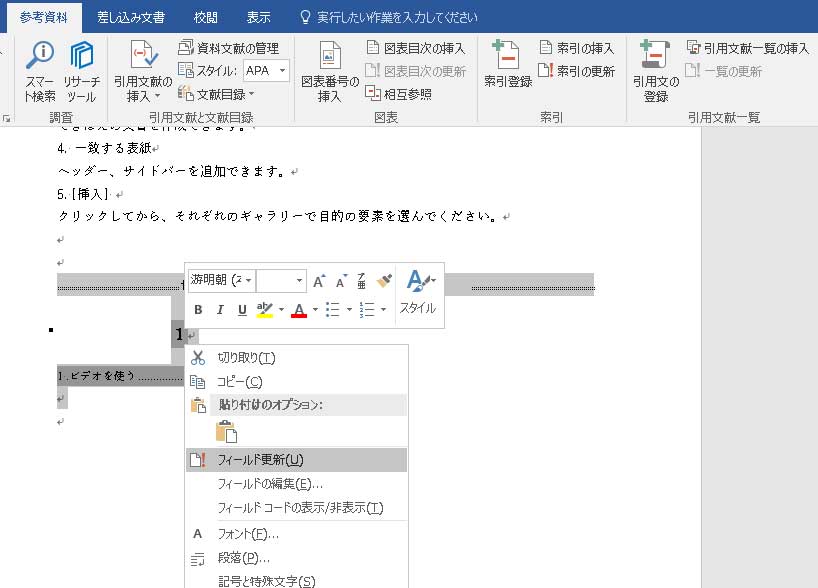Click the format painter brush in mini toolbar
The width and height of the screenshot is (818, 588).
[384, 281]
